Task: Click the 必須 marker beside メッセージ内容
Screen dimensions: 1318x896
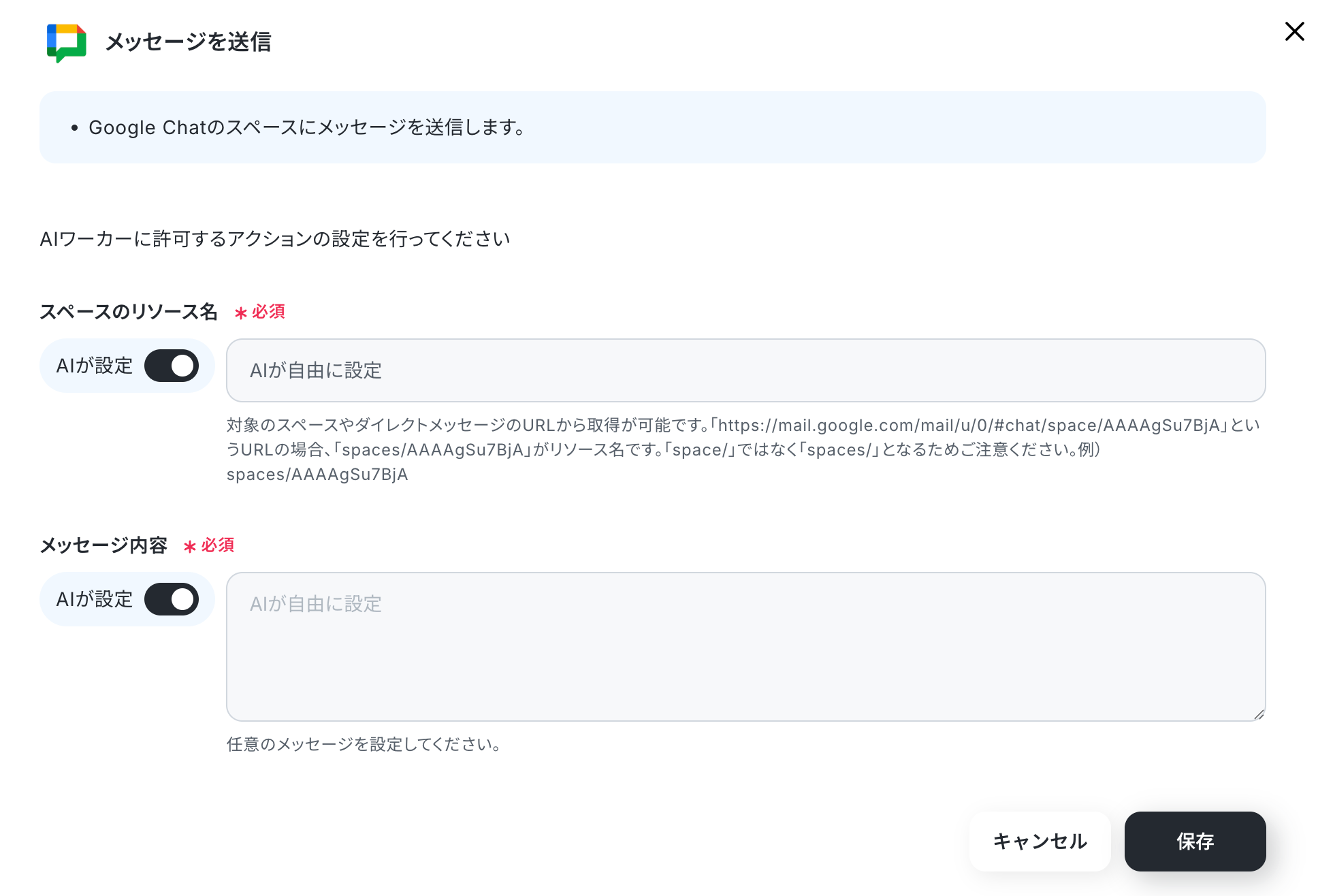Action: coord(209,545)
